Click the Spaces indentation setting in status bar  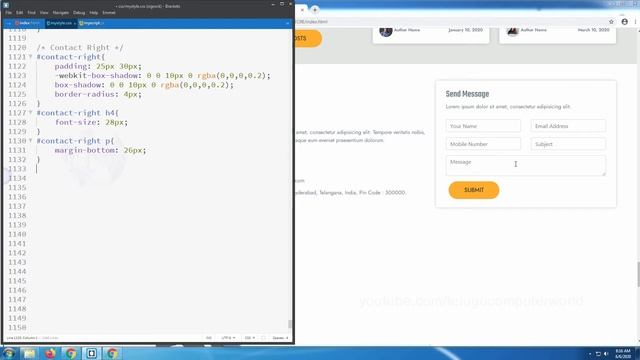[280, 338]
